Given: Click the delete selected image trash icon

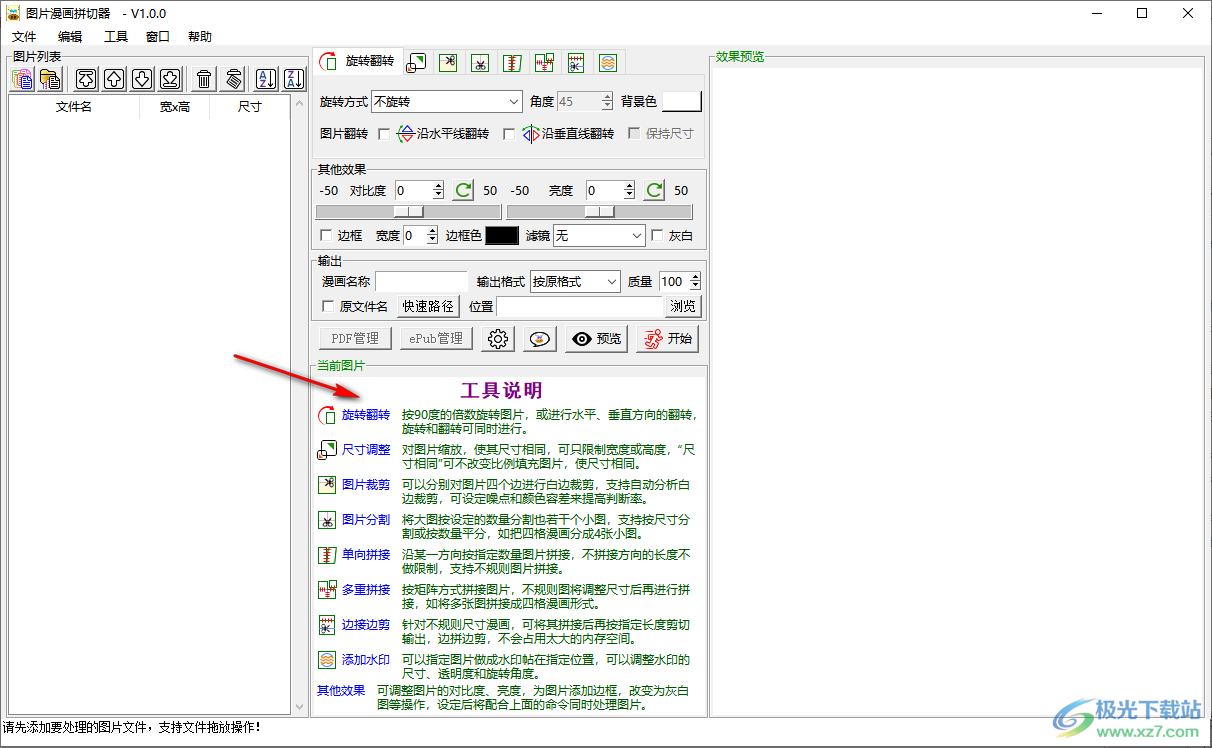Looking at the screenshot, I should coord(203,78).
